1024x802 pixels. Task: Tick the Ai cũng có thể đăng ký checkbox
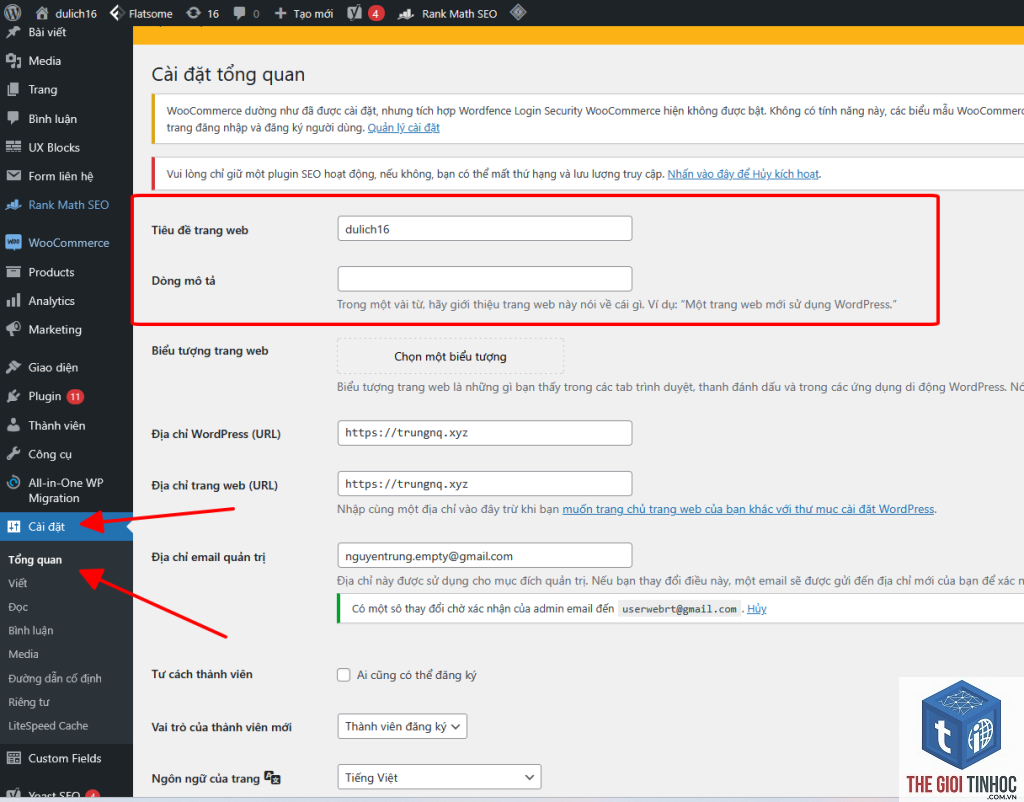(344, 675)
